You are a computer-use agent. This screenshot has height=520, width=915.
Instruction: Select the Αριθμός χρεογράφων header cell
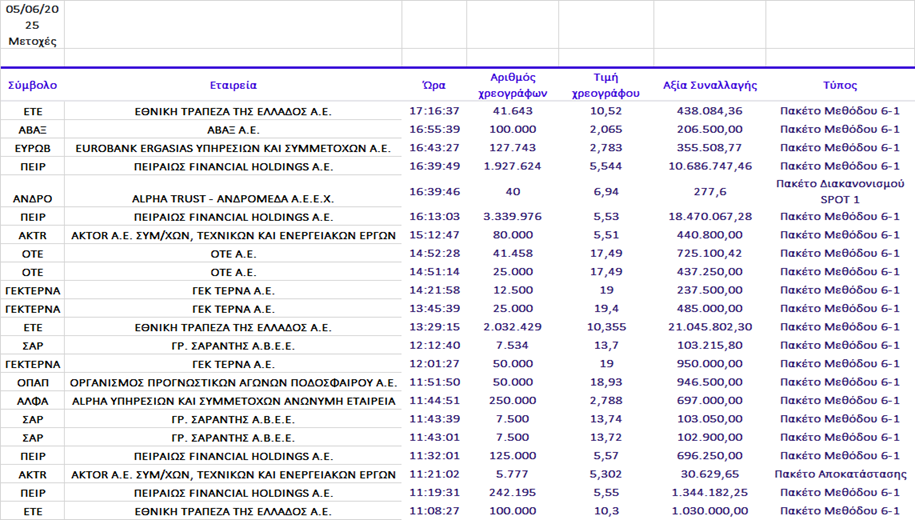[x=513, y=85]
